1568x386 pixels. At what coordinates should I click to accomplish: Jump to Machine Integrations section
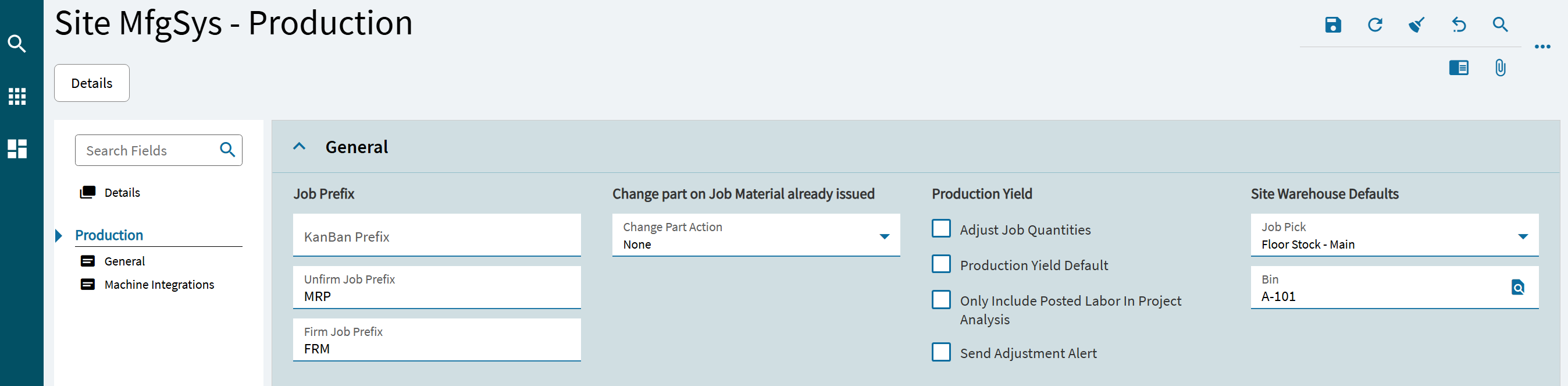coord(159,285)
